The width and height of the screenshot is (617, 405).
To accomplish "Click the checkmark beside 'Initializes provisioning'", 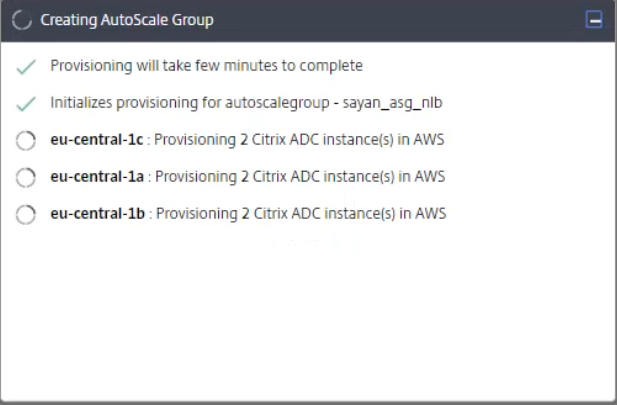I will click(27, 104).
